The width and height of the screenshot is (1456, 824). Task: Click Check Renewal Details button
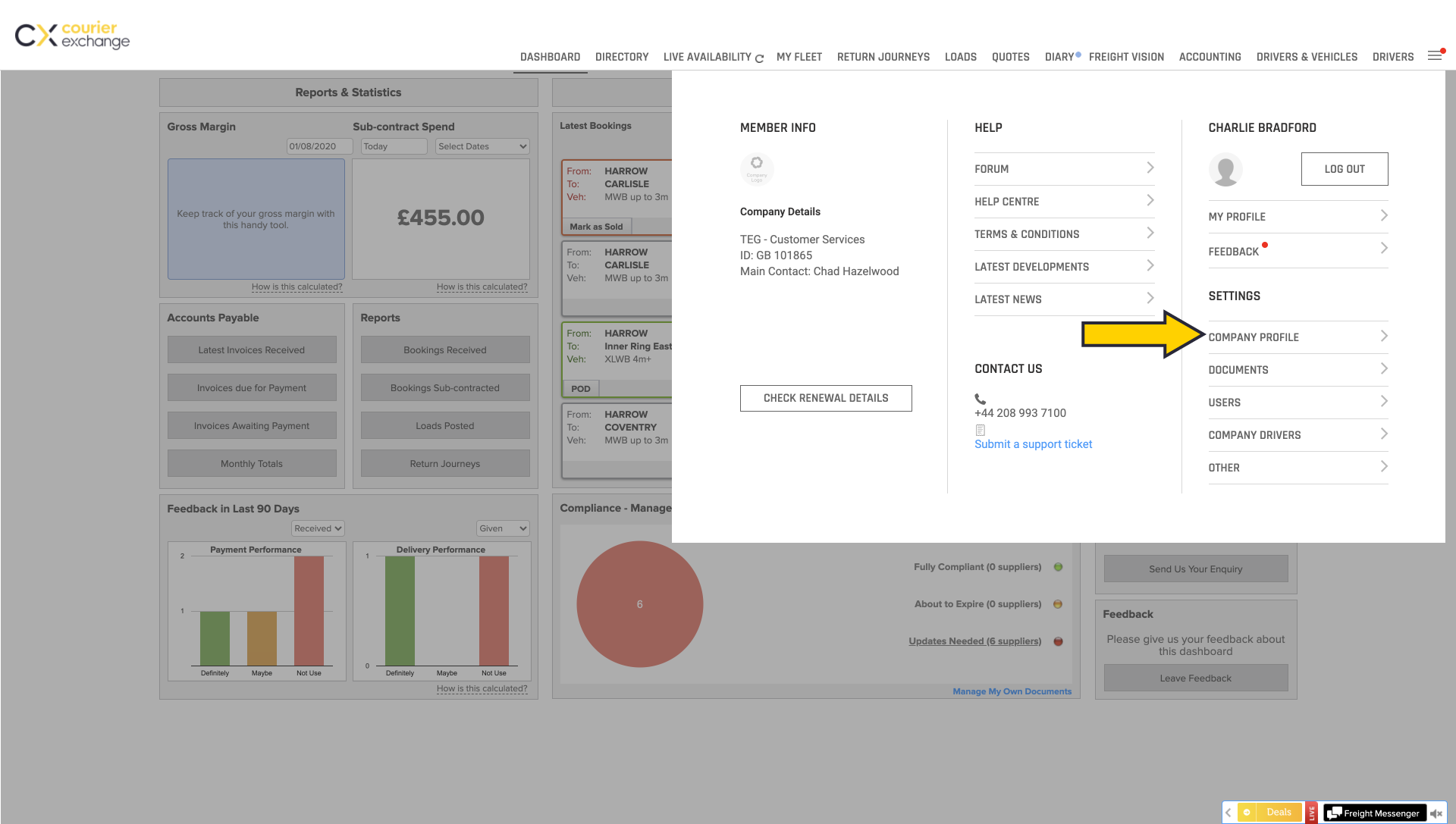coord(825,398)
